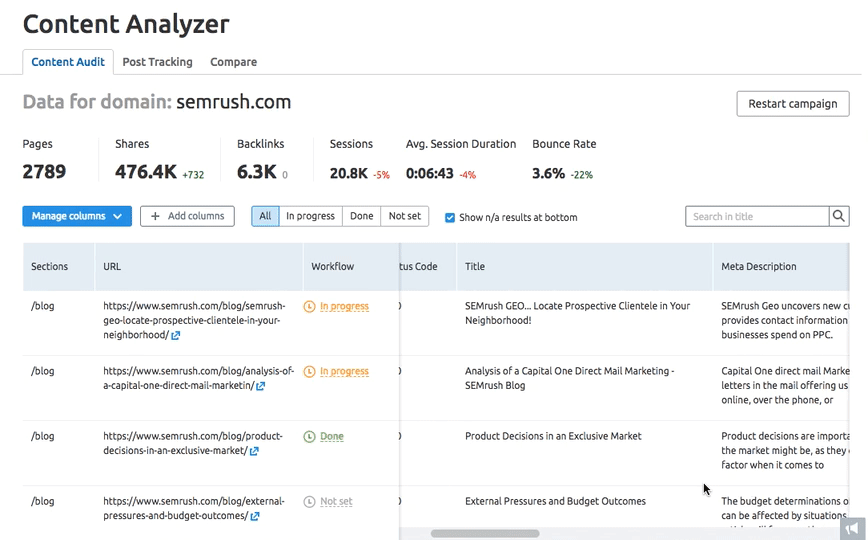The image size is (868, 540).
Task: Switch to the Post Tracking tab
Action: (157, 62)
